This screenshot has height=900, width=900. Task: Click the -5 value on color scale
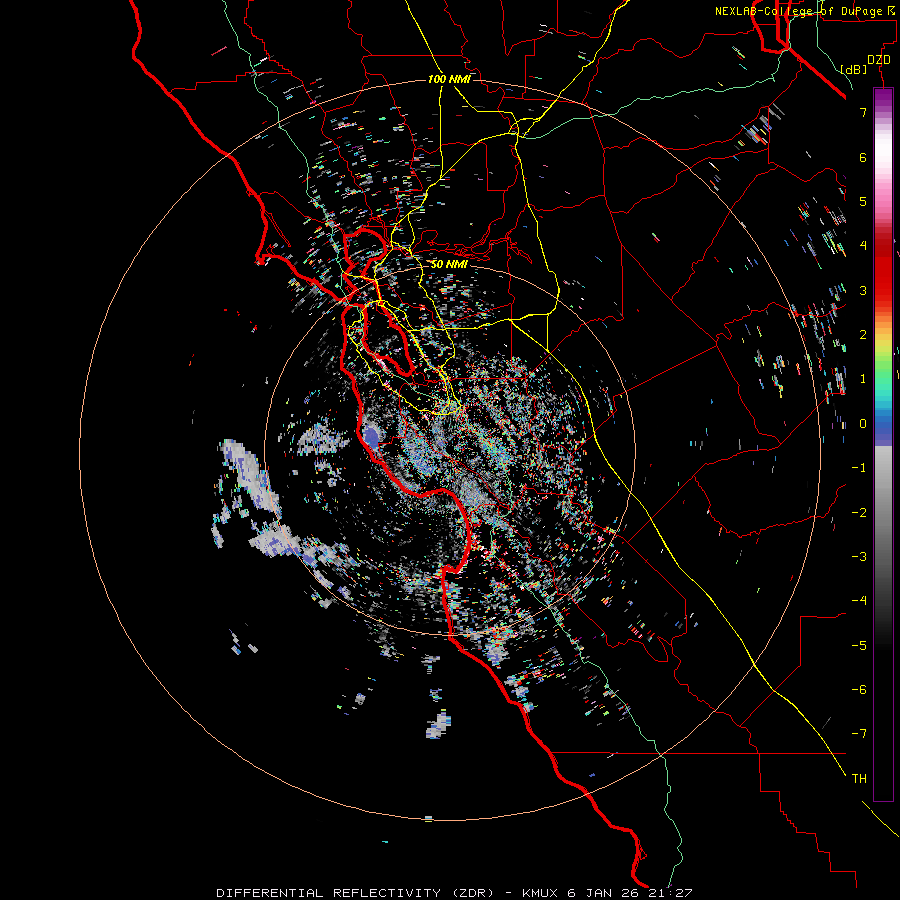click(x=859, y=645)
